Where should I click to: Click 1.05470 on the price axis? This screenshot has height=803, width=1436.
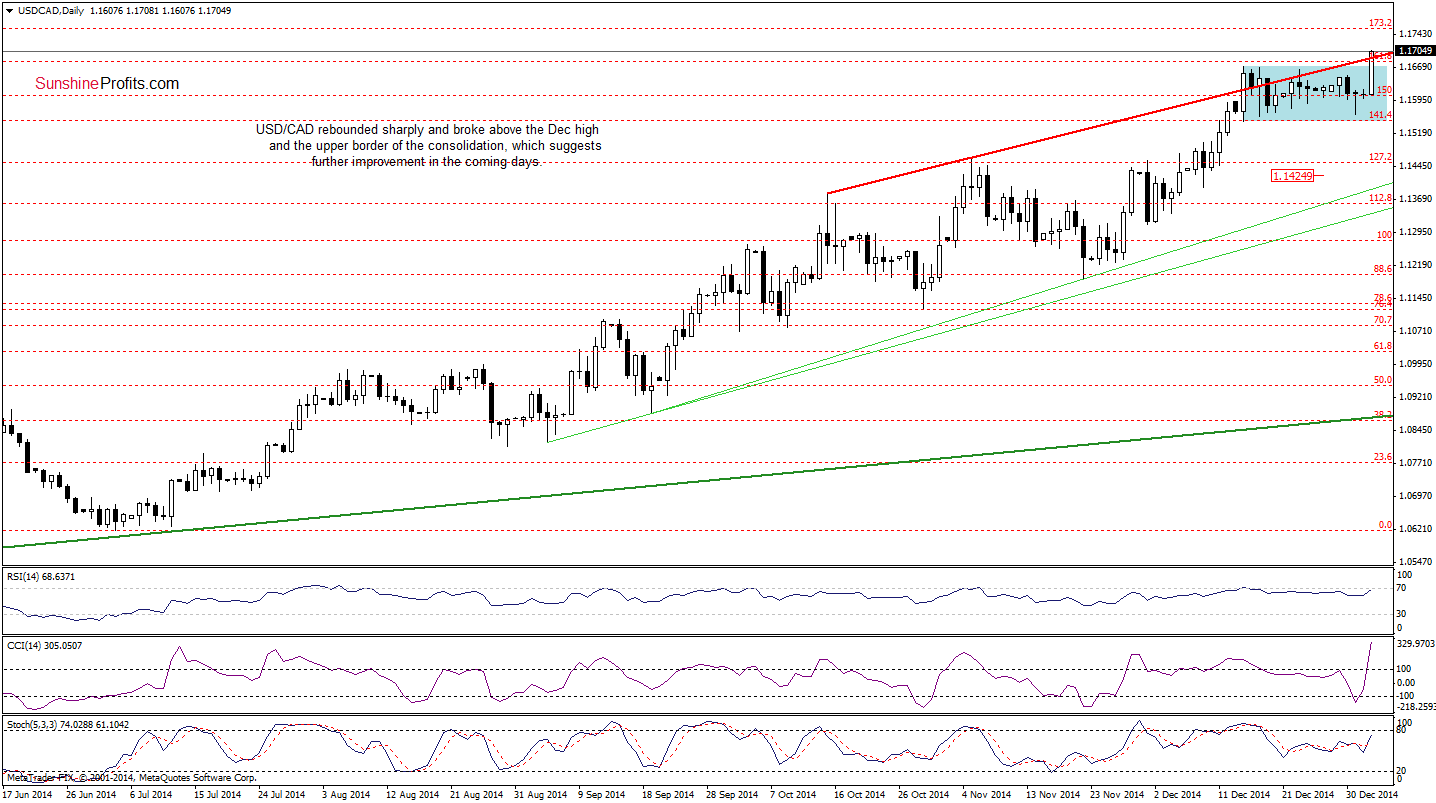[x=1416, y=562]
